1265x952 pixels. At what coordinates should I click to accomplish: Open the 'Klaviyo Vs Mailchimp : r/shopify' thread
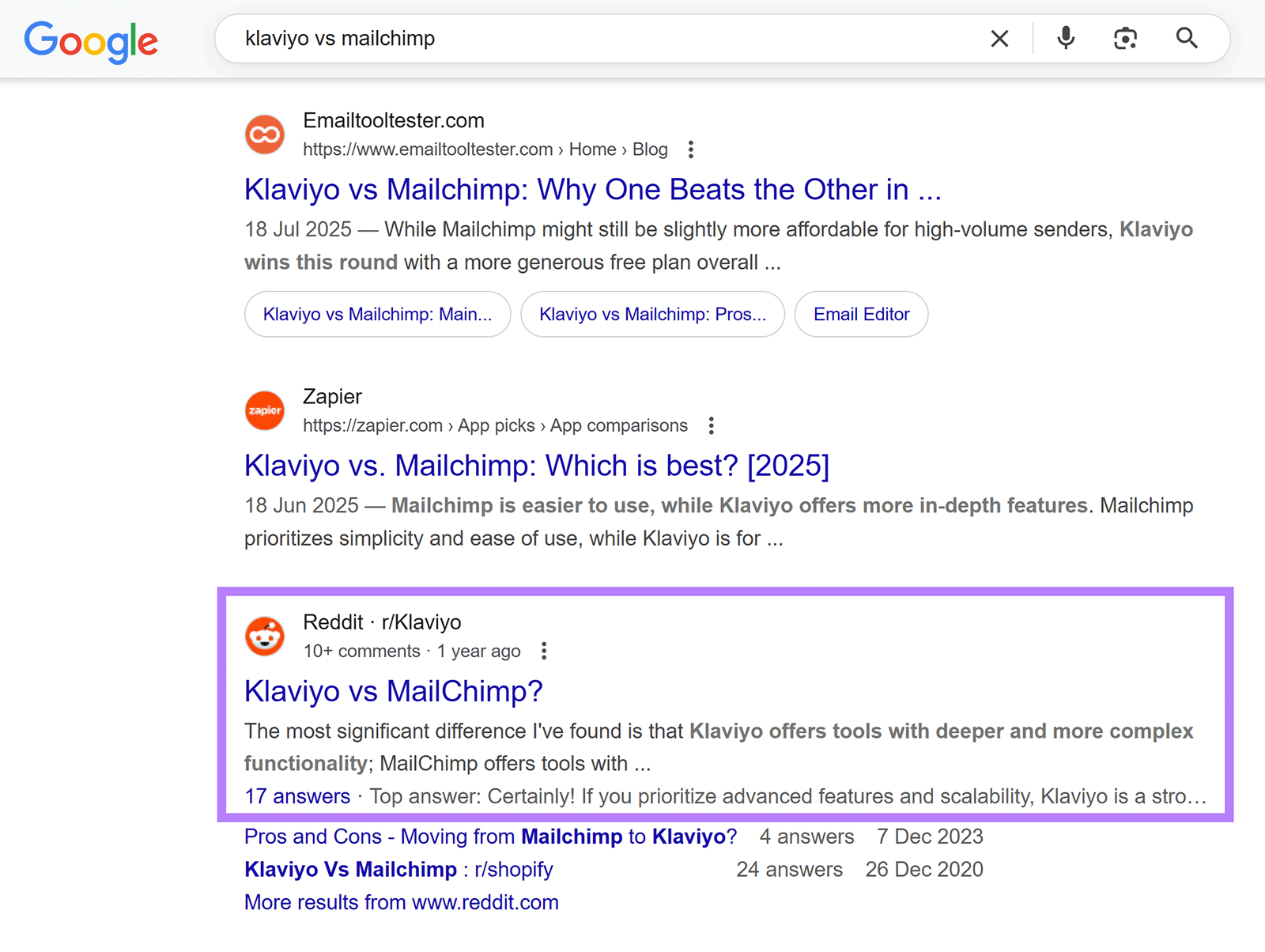tap(398, 869)
